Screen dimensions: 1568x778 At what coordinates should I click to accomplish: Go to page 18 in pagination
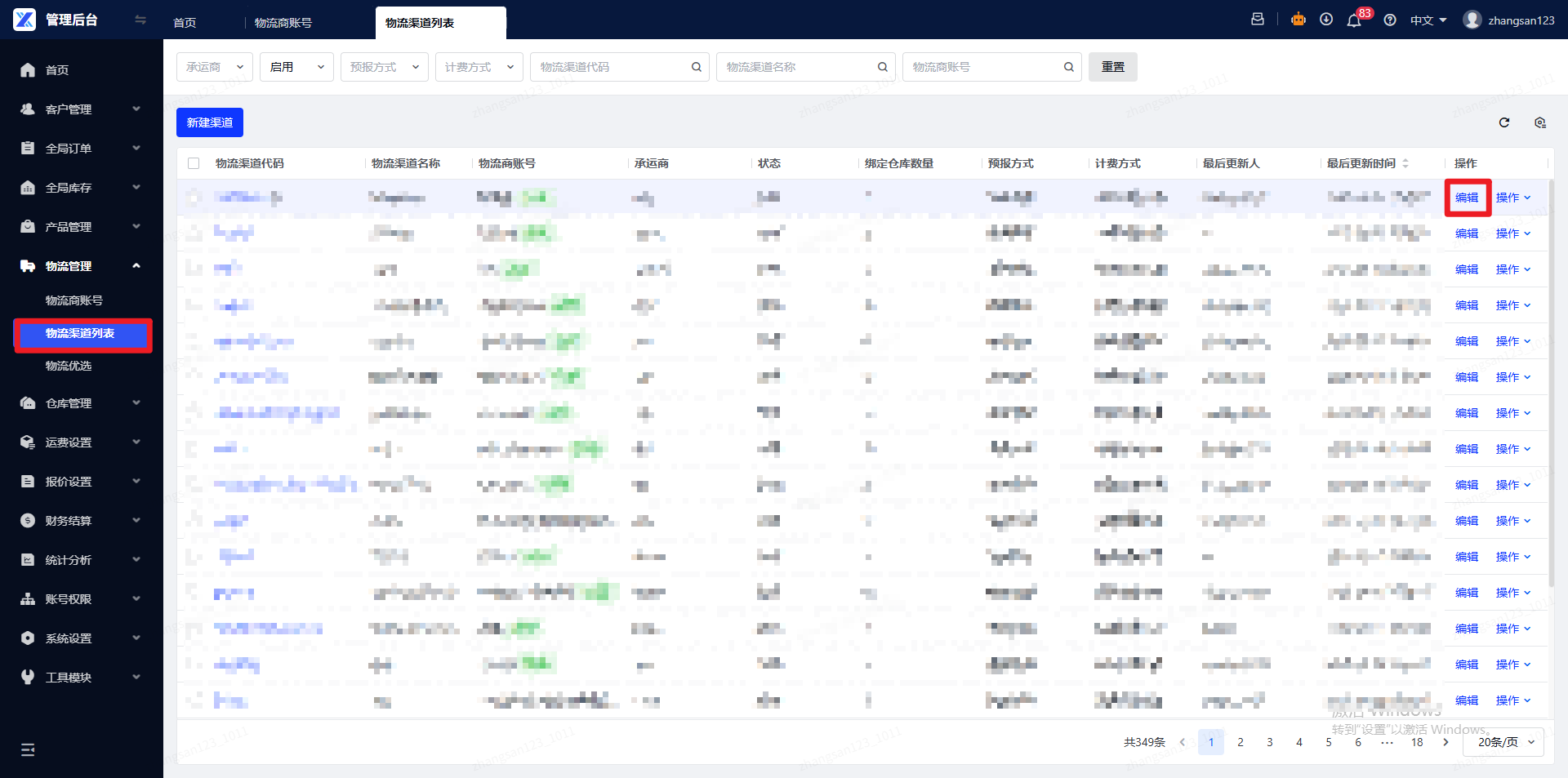point(1417,742)
